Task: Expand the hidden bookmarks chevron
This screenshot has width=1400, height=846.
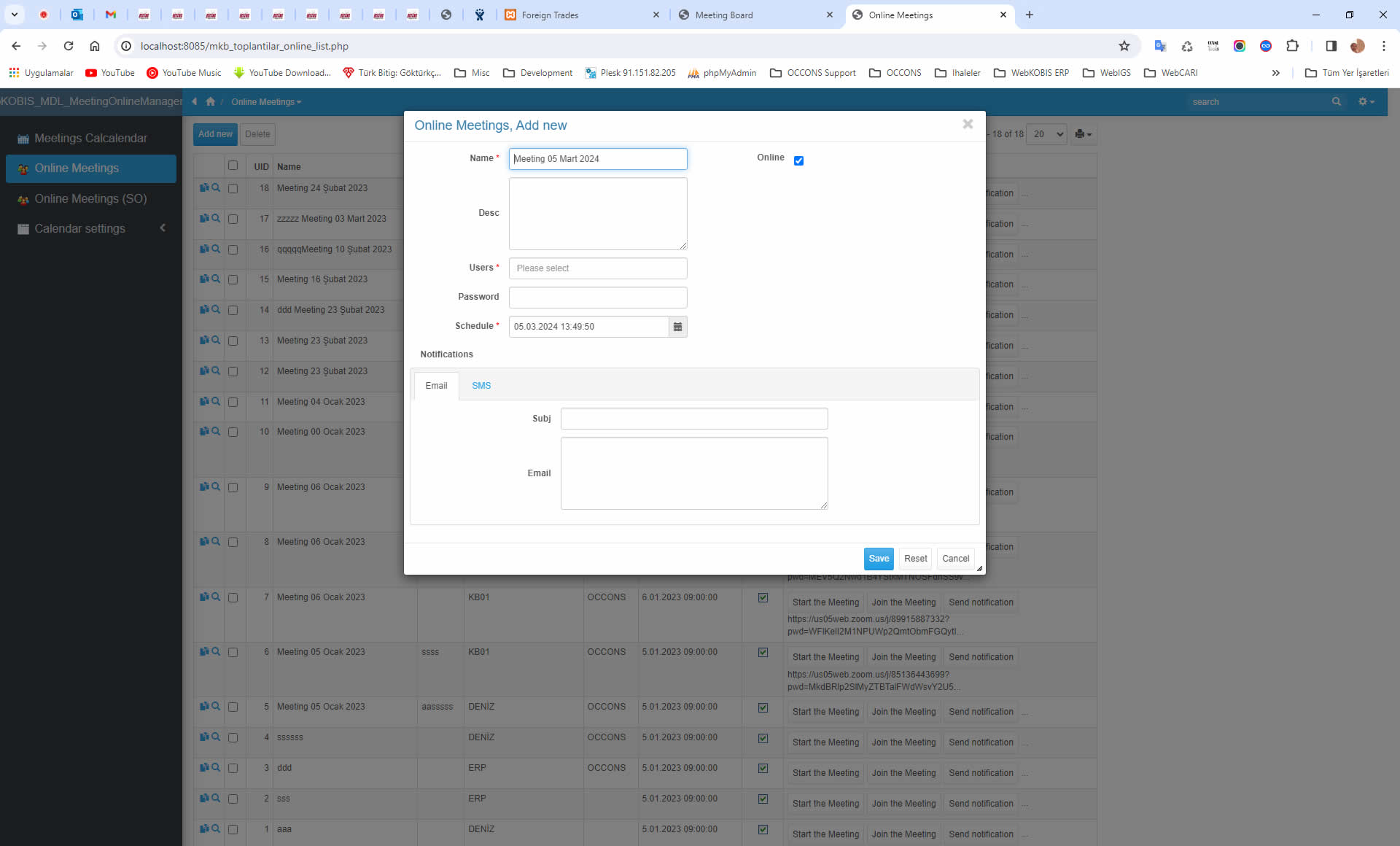Action: pos(1275,73)
